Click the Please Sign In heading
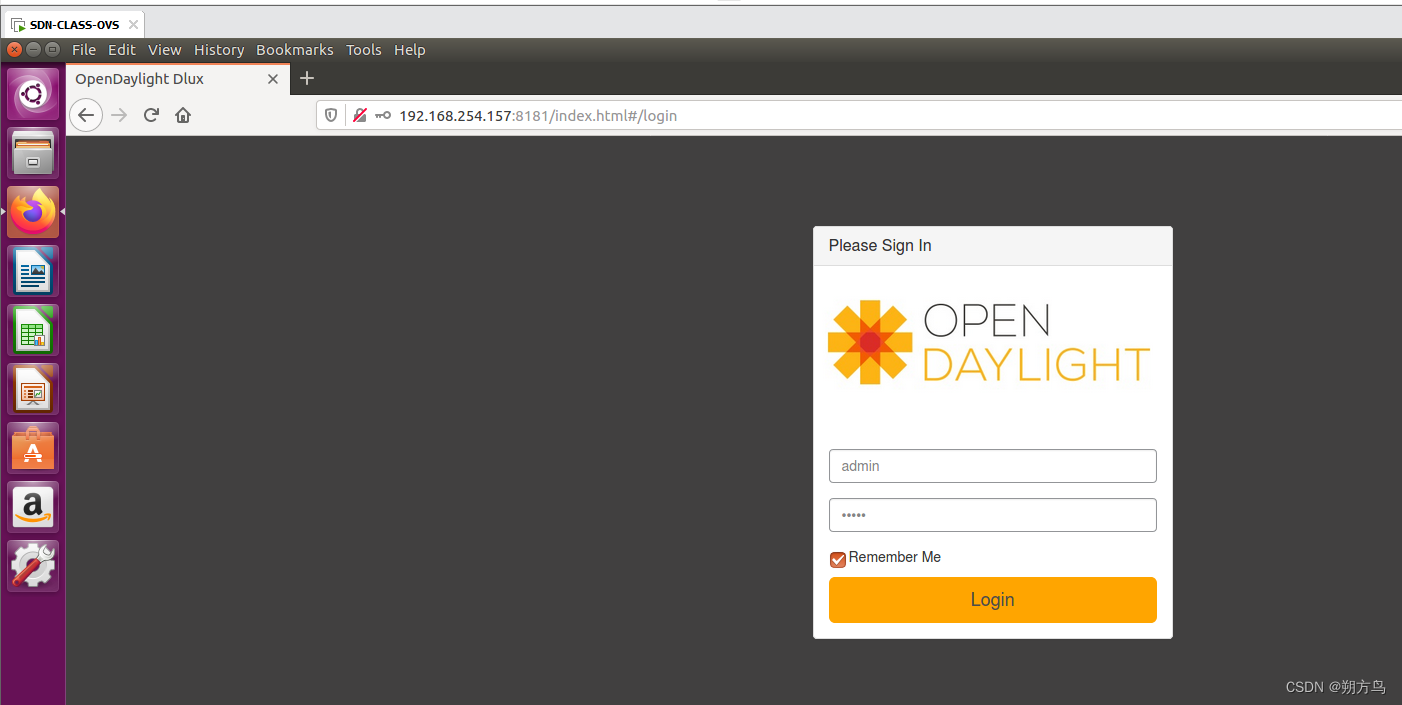Viewport: 1402px width, 705px height. tap(880, 246)
